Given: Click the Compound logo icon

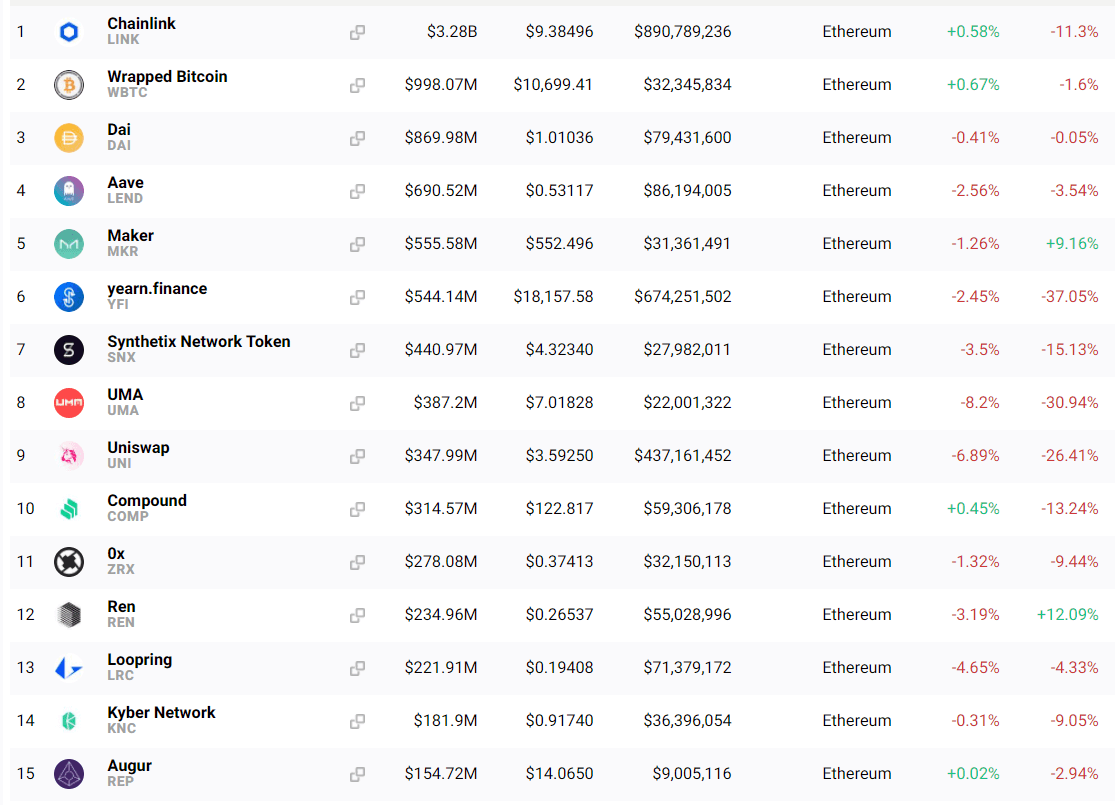Looking at the screenshot, I should click(69, 509).
